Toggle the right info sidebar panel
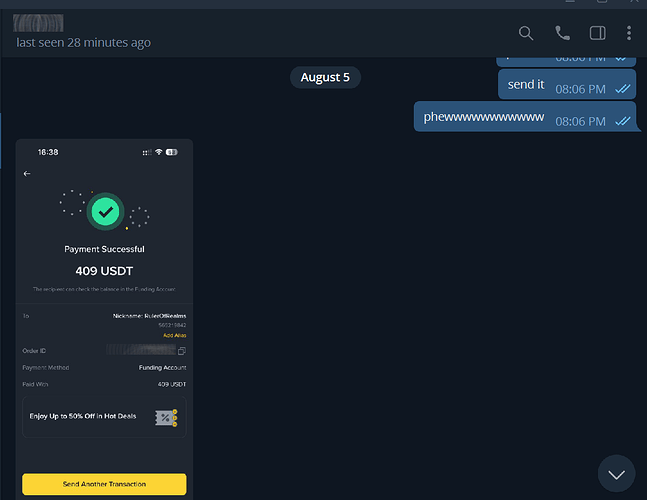Screen dimensions: 647x500 [597, 33]
